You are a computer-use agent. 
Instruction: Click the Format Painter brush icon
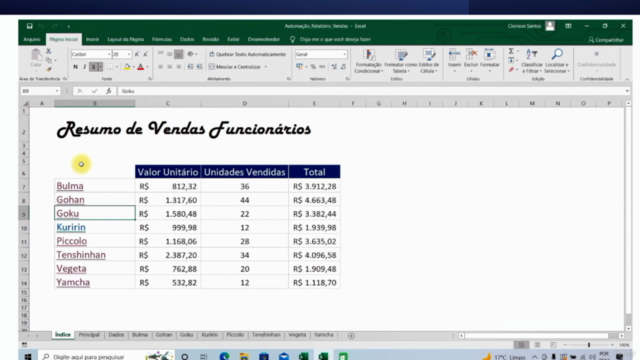click(x=49, y=69)
